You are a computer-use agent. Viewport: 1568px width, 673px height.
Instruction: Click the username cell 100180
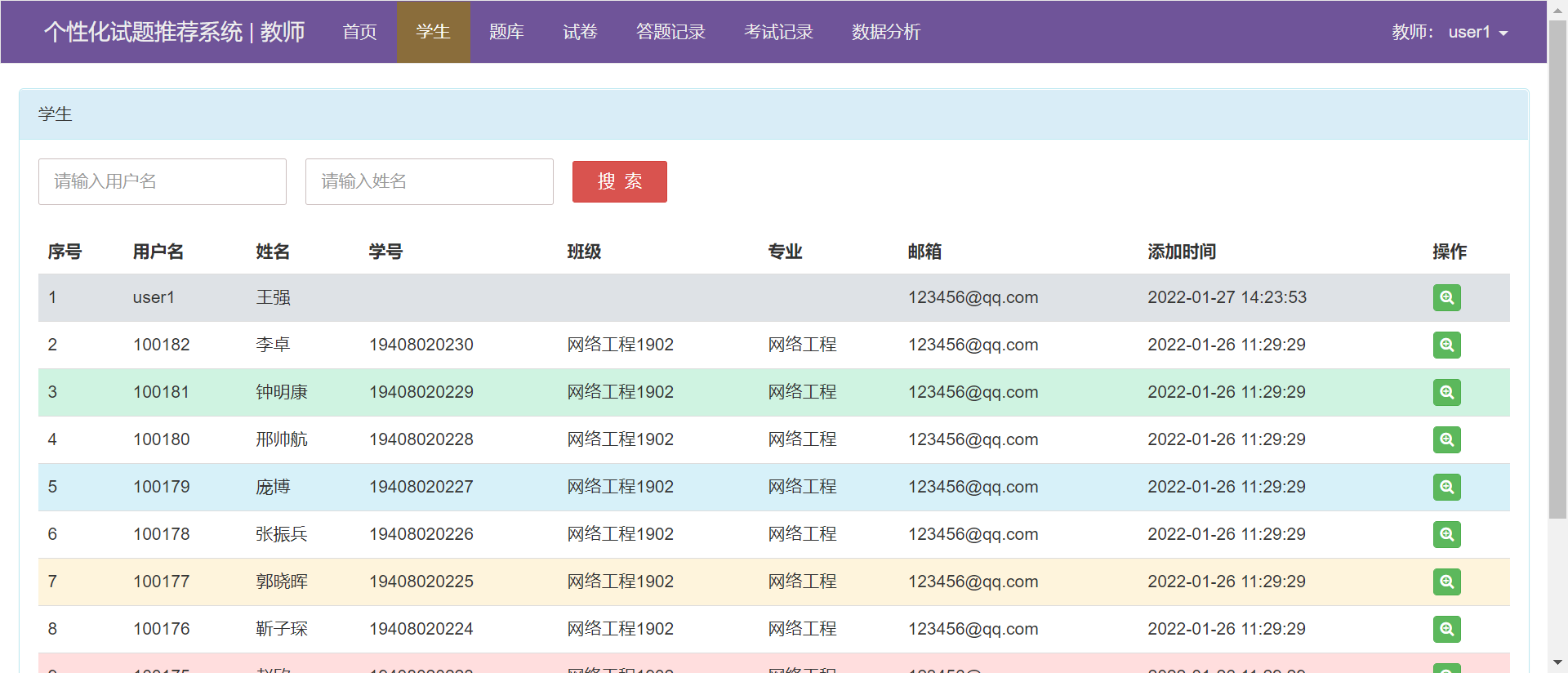tap(162, 439)
